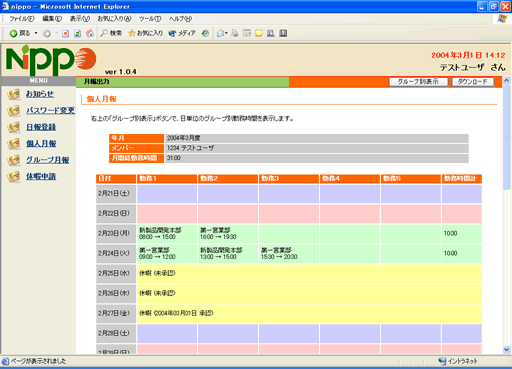Open the グループ月報 link

coord(48,160)
